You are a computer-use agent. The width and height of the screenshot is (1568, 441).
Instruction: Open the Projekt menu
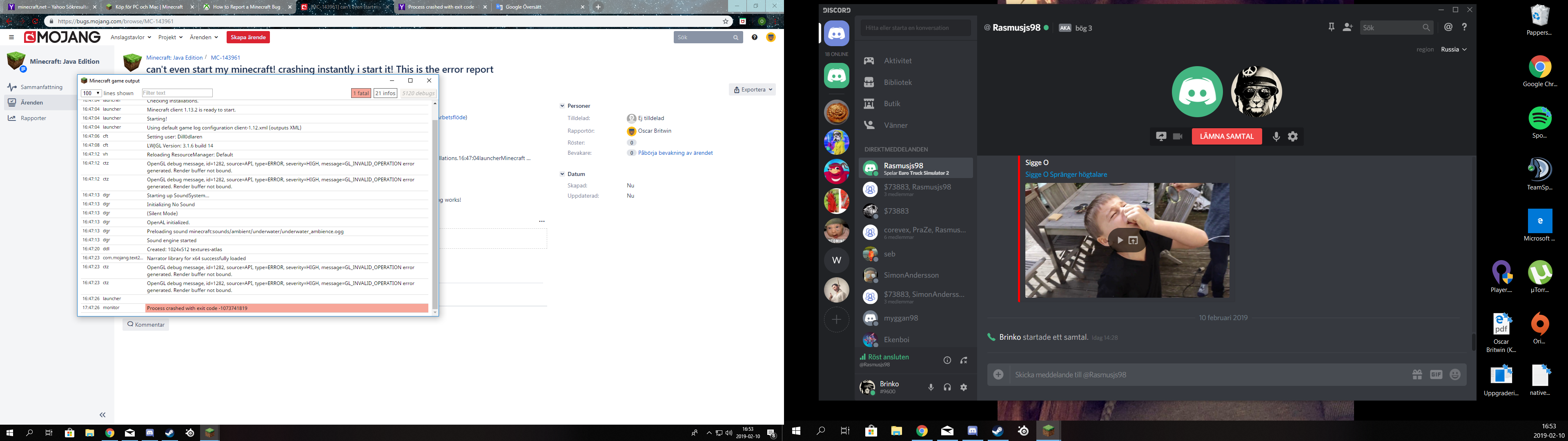[x=170, y=37]
